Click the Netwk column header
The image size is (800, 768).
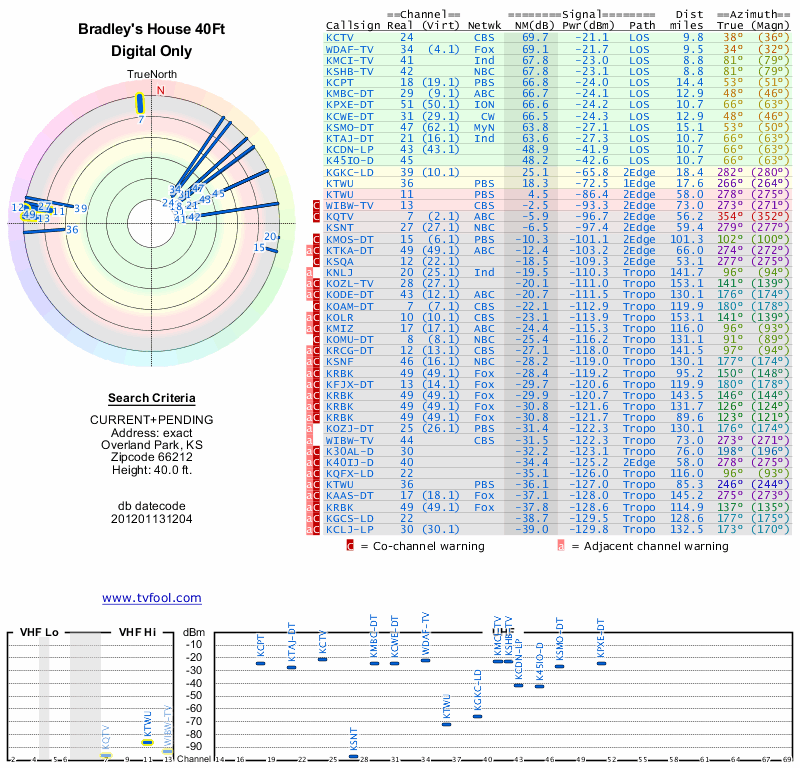(484, 26)
